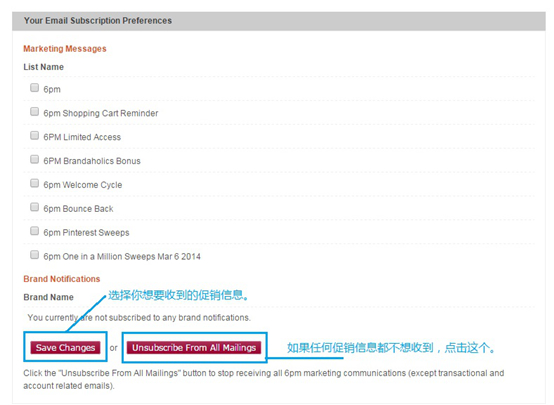Click the Brand Notifications section heading
The image size is (554, 405).
[x=62, y=279]
